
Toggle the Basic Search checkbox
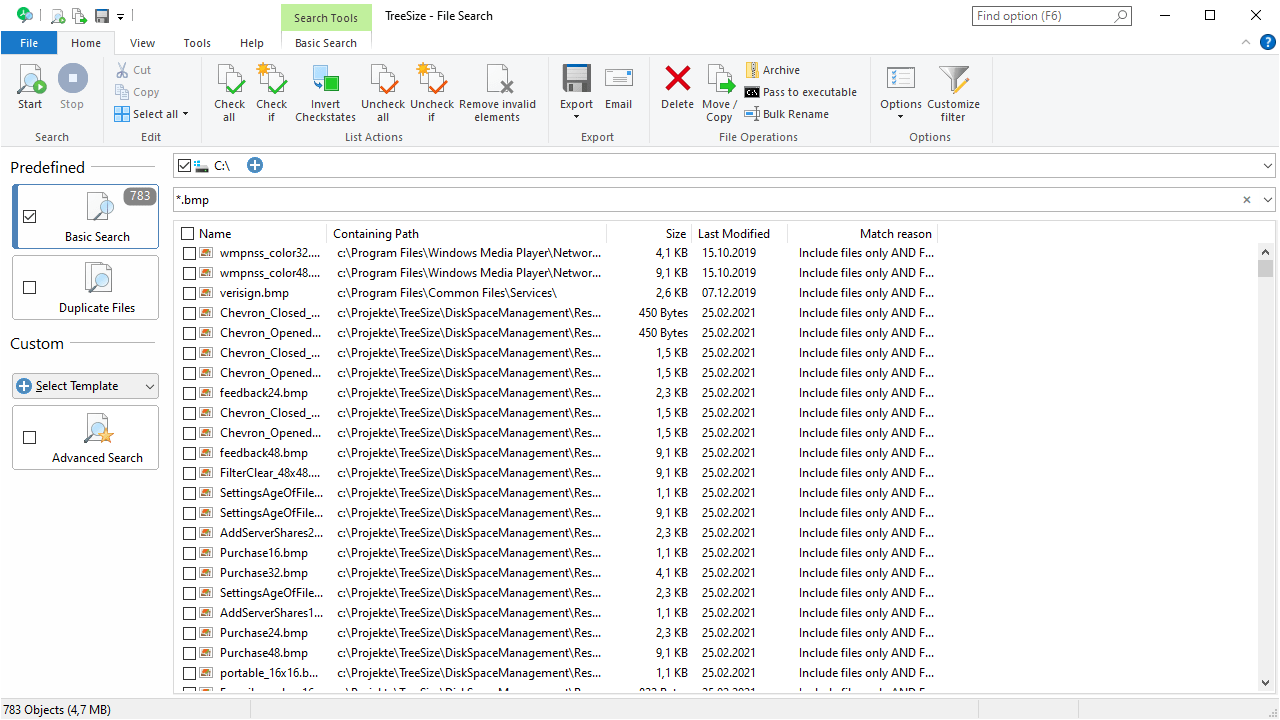pos(29,216)
